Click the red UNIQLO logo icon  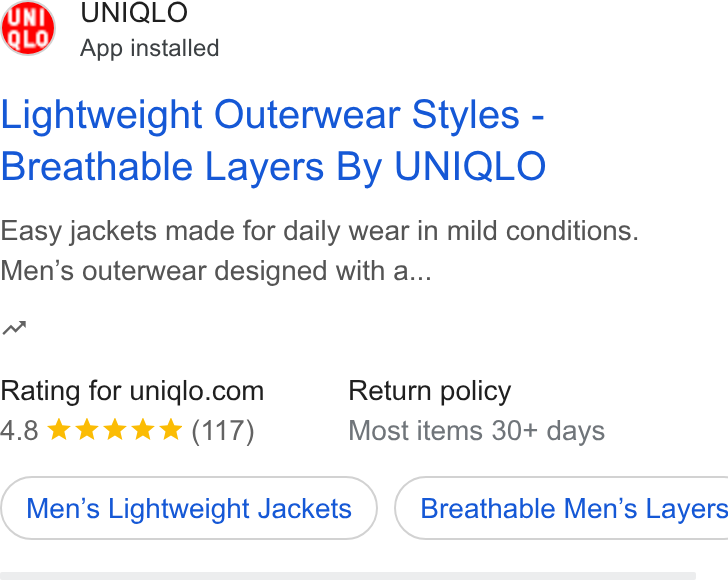(x=28, y=28)
